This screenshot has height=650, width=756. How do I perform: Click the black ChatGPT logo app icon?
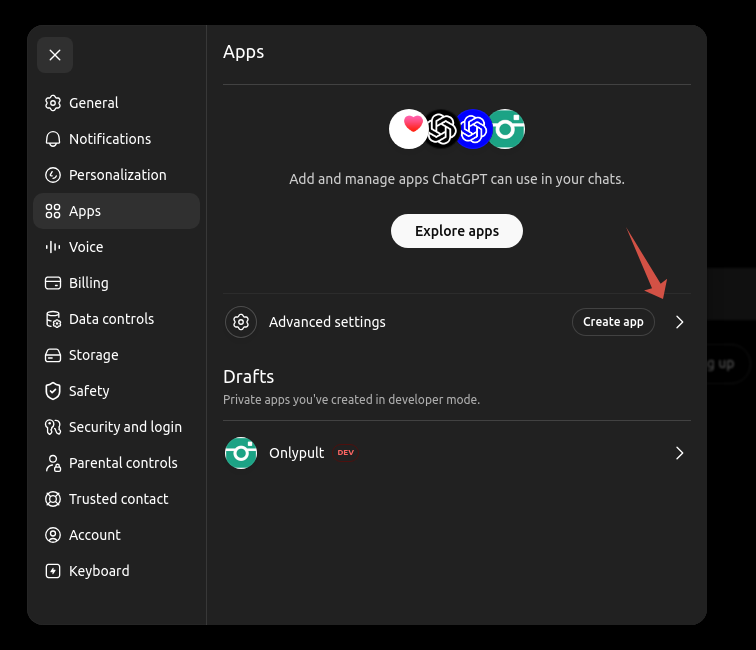coord(442,129)
